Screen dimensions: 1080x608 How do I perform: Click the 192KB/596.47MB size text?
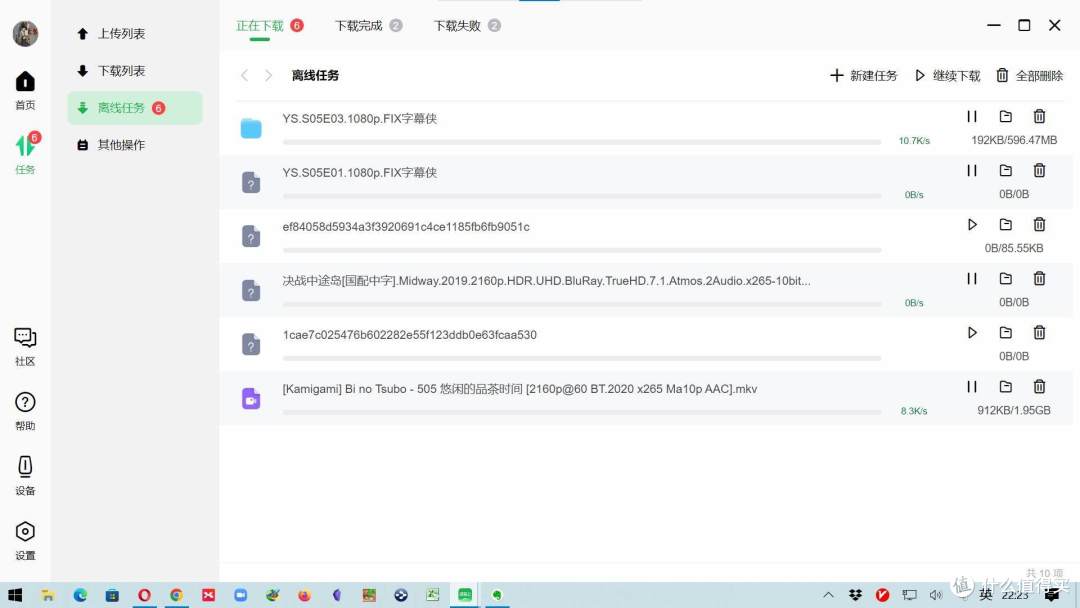[1014, 140]
